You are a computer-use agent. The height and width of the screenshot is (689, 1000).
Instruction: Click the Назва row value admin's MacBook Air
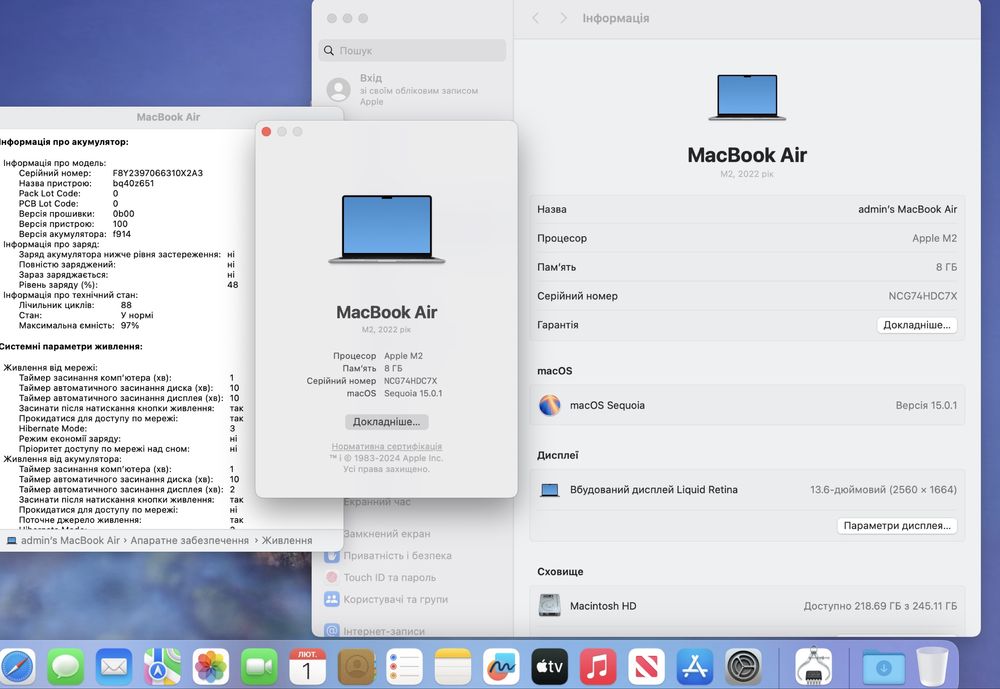[x=907, y=209]
